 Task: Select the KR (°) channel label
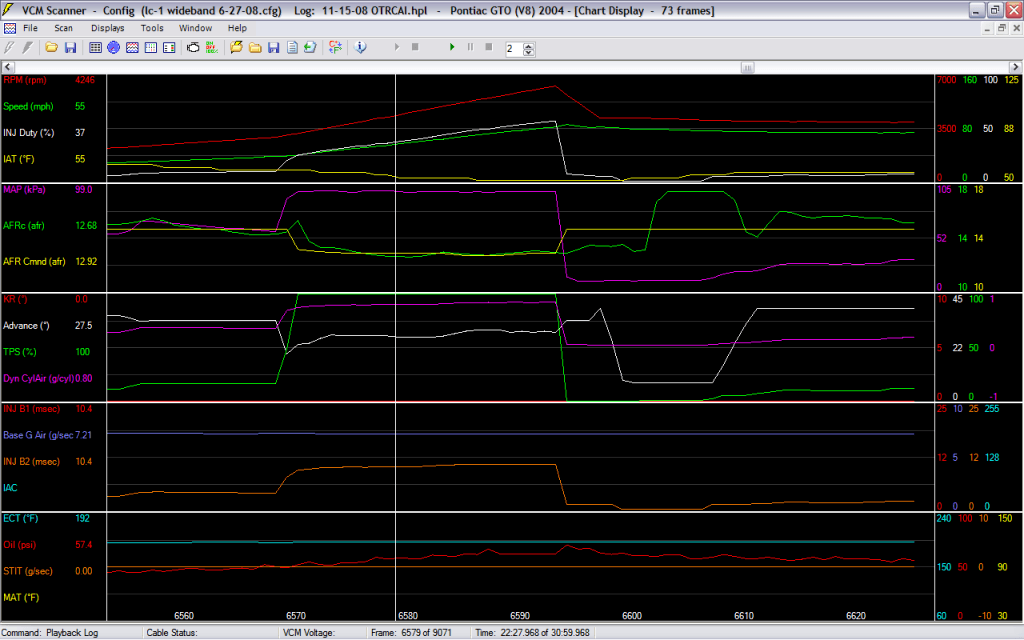[x=15, y=299]
